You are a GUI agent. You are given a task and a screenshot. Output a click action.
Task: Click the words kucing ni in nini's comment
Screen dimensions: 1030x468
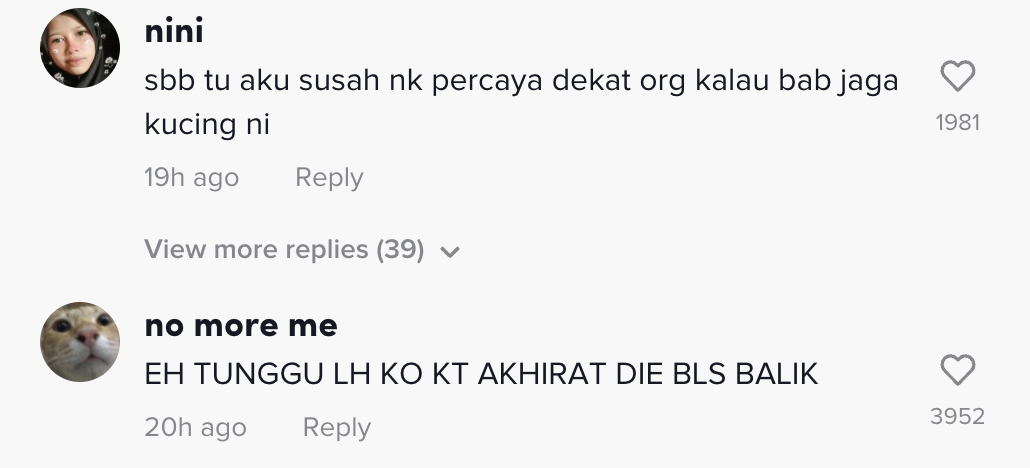(x=207, y=126)
